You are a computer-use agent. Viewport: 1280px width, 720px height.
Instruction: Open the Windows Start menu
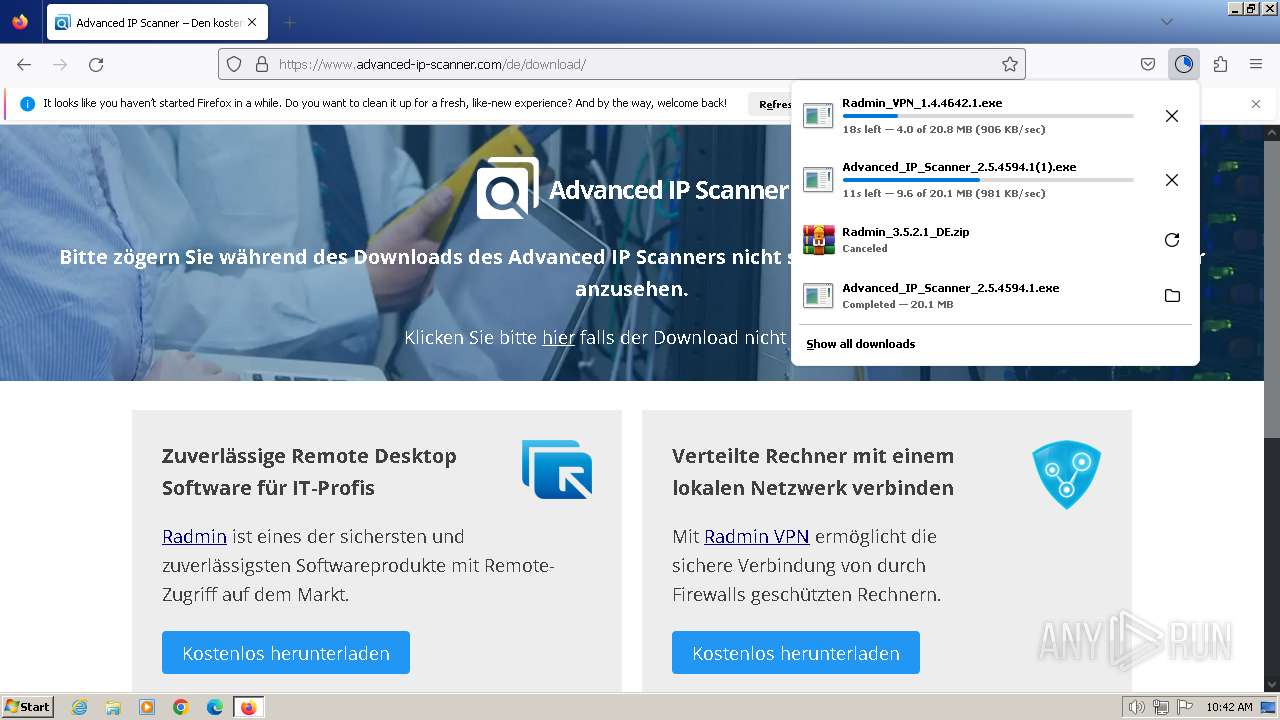(x=27, y=707)
